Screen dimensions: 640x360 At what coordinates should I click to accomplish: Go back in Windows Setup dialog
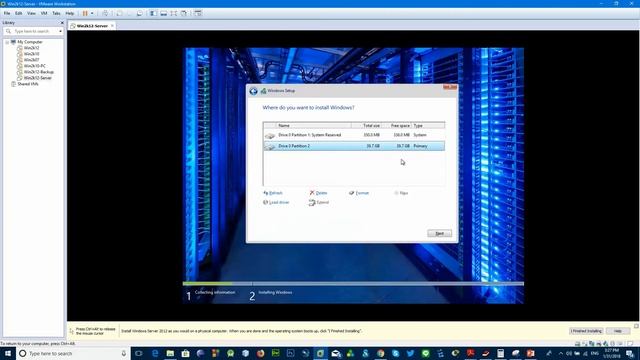253,91
